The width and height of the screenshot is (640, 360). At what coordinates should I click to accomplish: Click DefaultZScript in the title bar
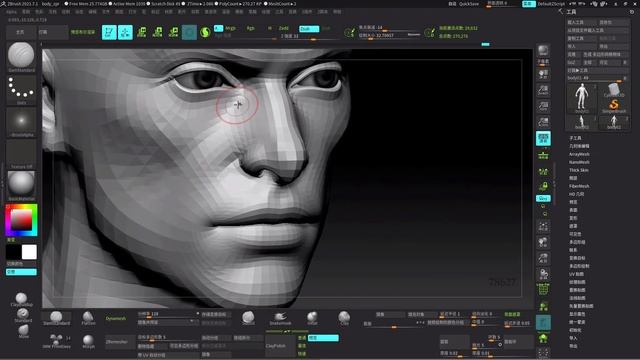point(551,4)
